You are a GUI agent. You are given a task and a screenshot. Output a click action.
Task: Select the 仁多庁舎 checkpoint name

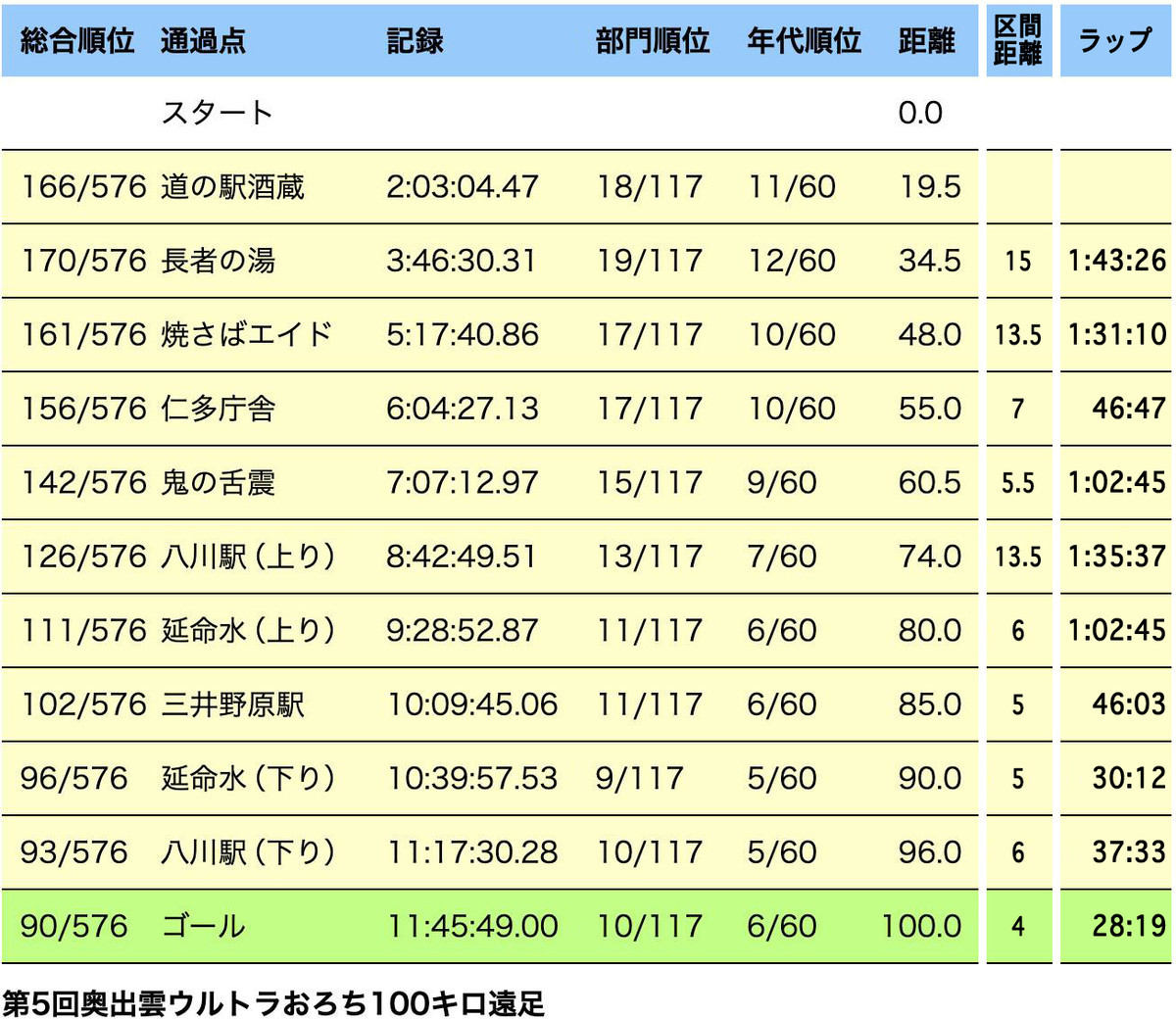(218, 409)
